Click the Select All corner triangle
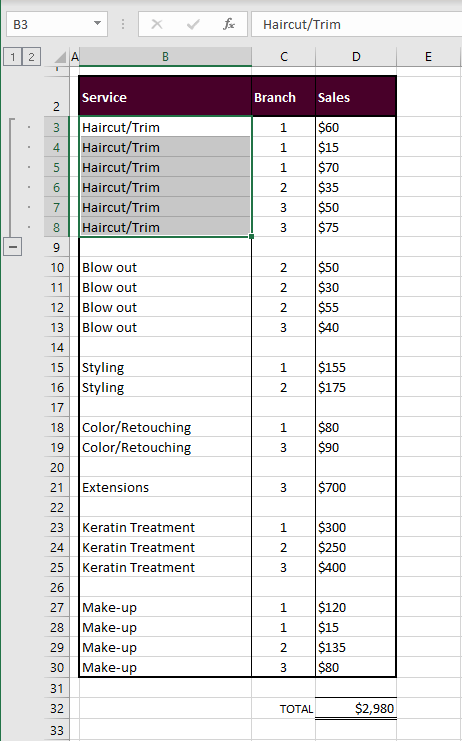The image size is (462, 741). [x=60, y=57]
